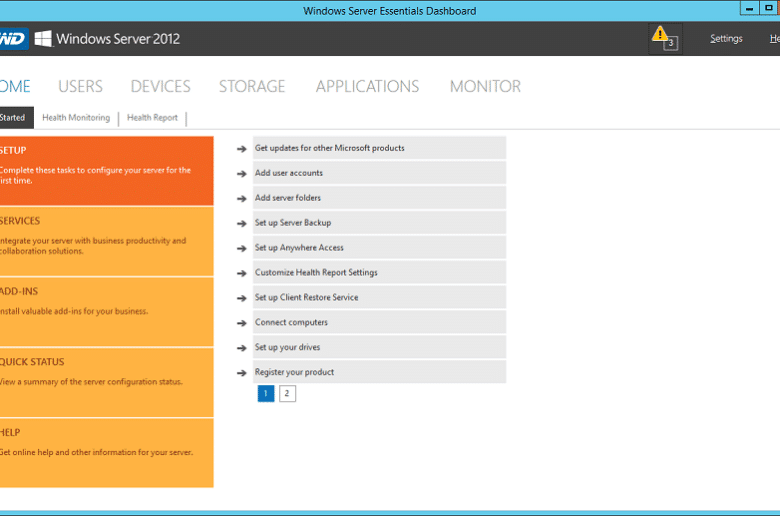Open the Connect computers task
780x516 pixels.
[x=379, y=322]
